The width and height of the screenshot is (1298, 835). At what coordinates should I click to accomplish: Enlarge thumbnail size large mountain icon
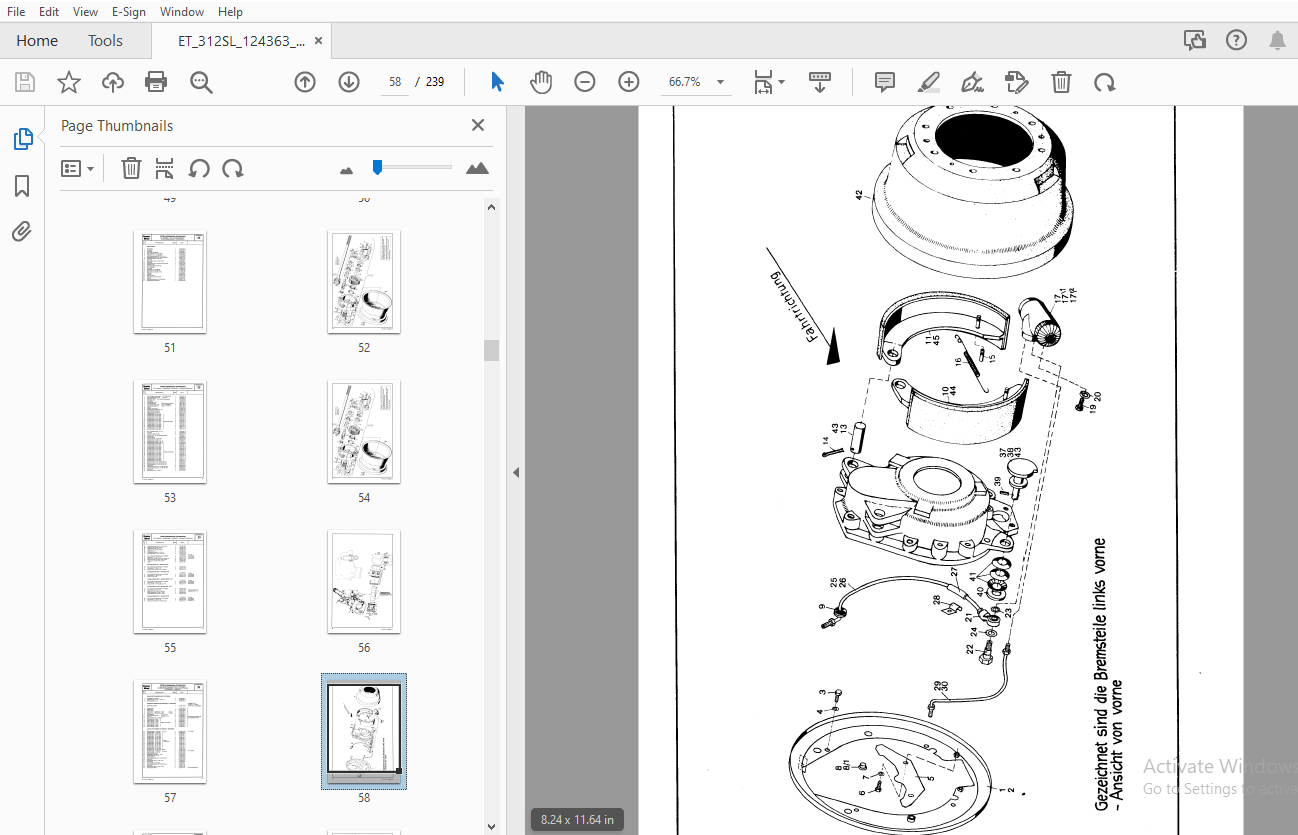pos(478,168)
